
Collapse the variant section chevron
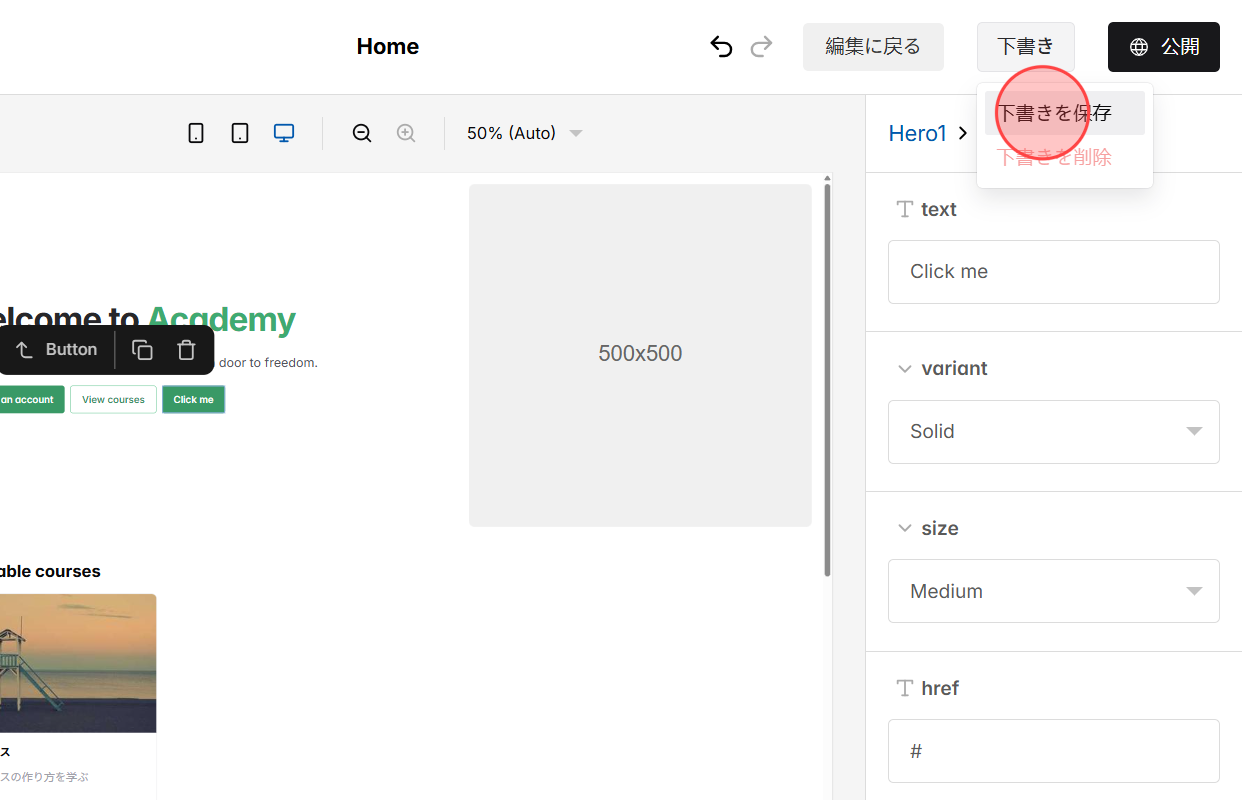pyautogui.click(x=905, y=368)
